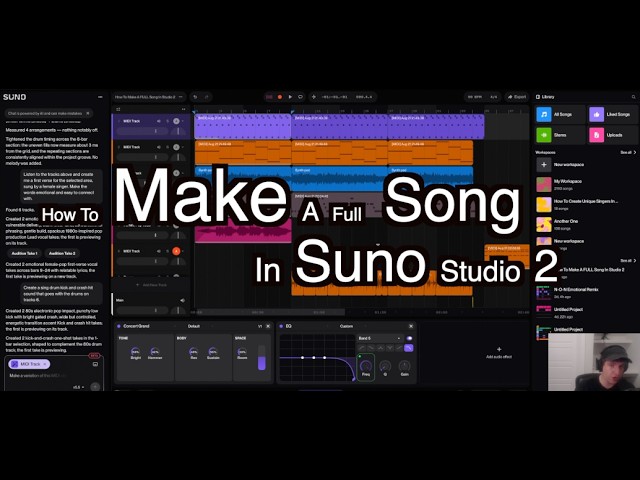
Task: Click the second MIDI Track avatar icon
Action: tap(176, 147)
